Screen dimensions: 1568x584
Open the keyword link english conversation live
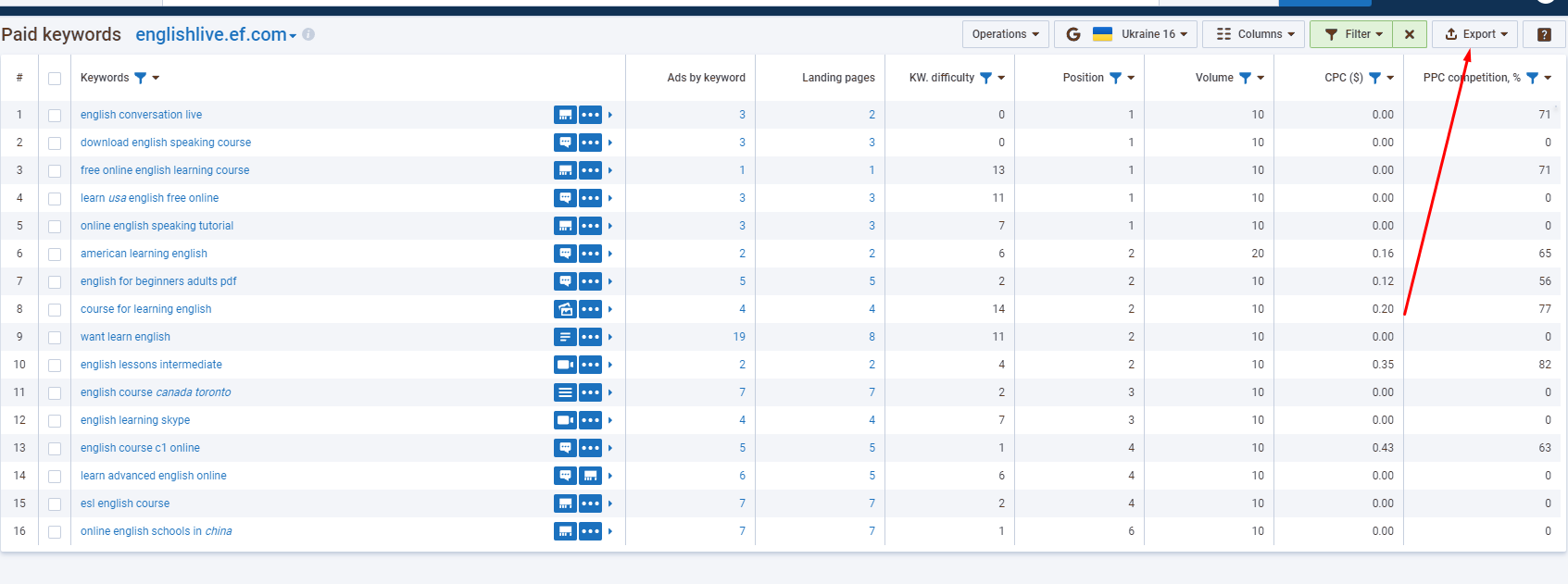point(141,115)
